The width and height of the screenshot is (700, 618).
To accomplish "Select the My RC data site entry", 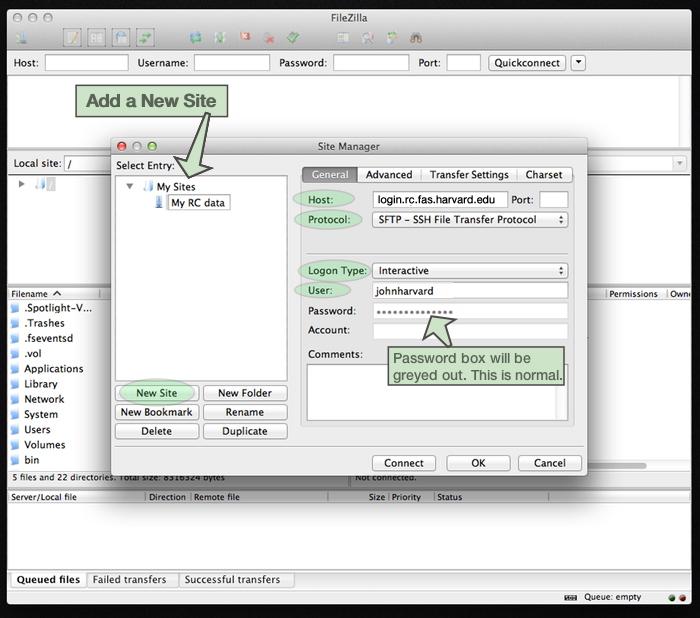I will [198, 203].
